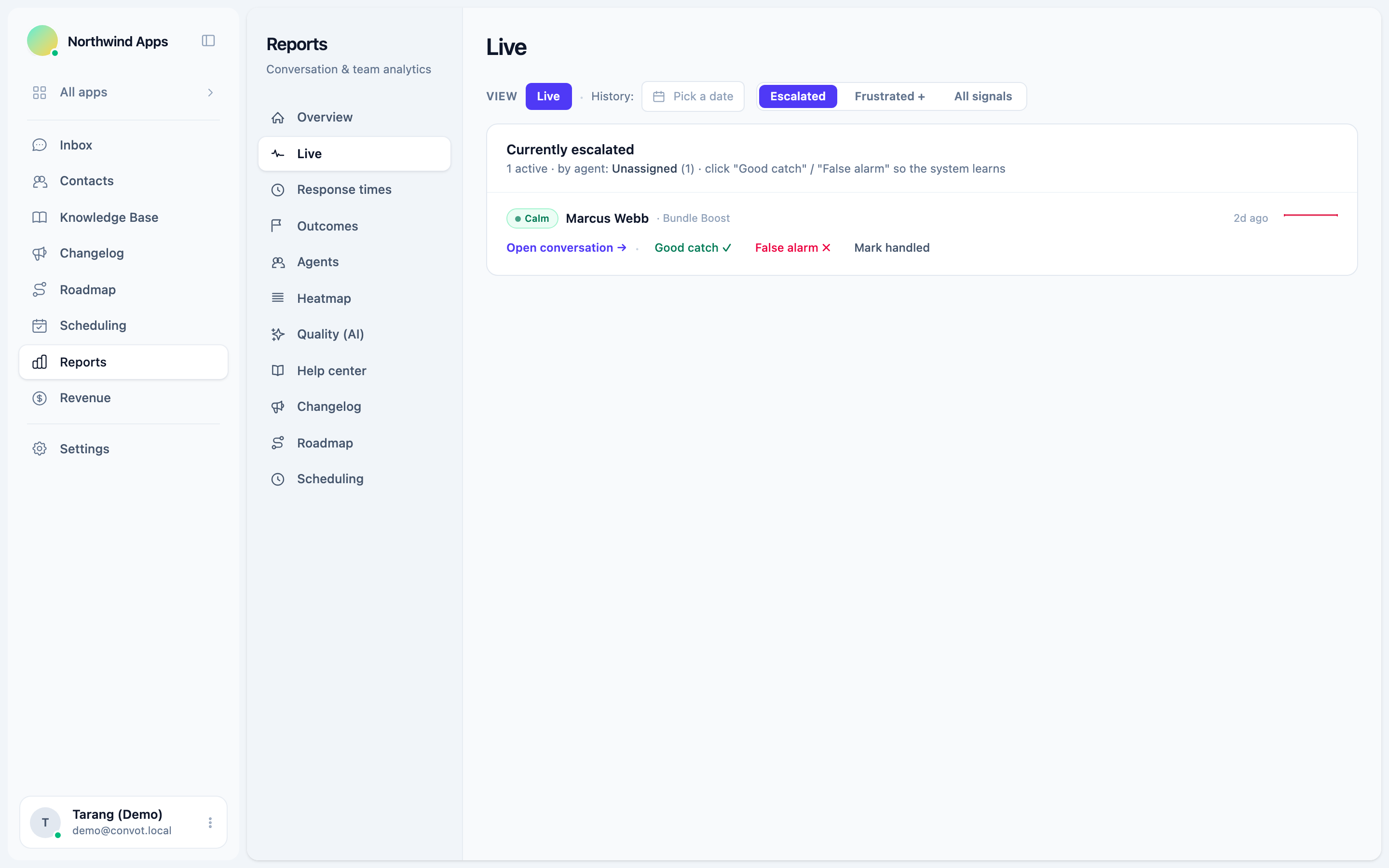Click the demo@convot.local email text
The width and height of the screenshot is (1389, 868).
(122, 831)
